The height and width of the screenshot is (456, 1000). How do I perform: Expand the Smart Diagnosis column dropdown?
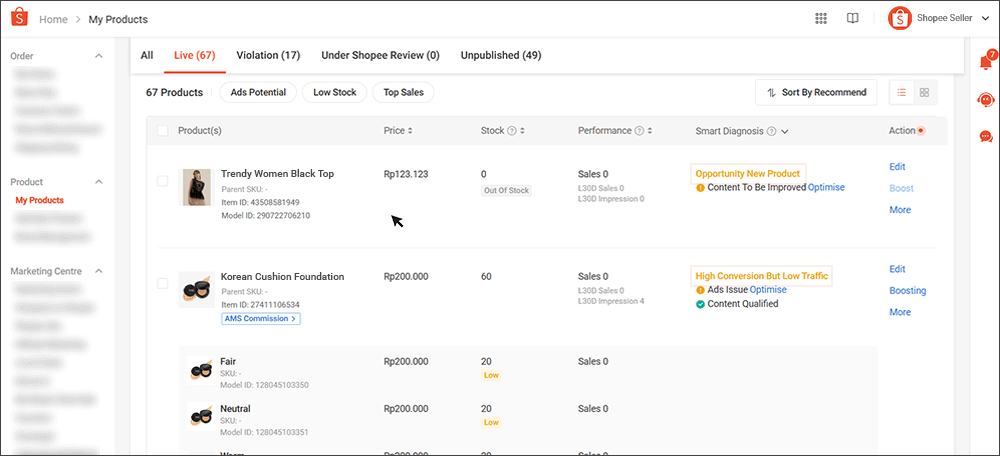pyautogui.click(x=785, y=131)
